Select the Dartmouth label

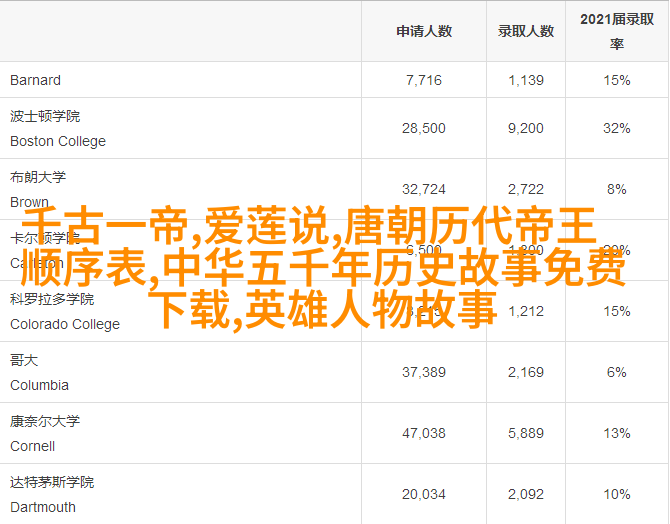(x=43, y=507)
